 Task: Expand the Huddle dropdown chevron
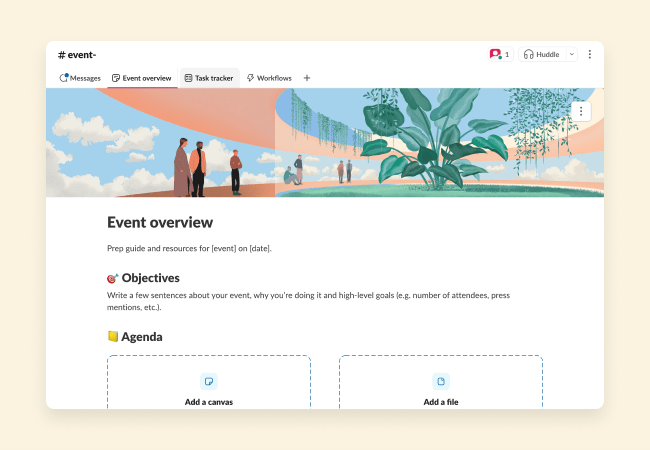coord(572,54)
